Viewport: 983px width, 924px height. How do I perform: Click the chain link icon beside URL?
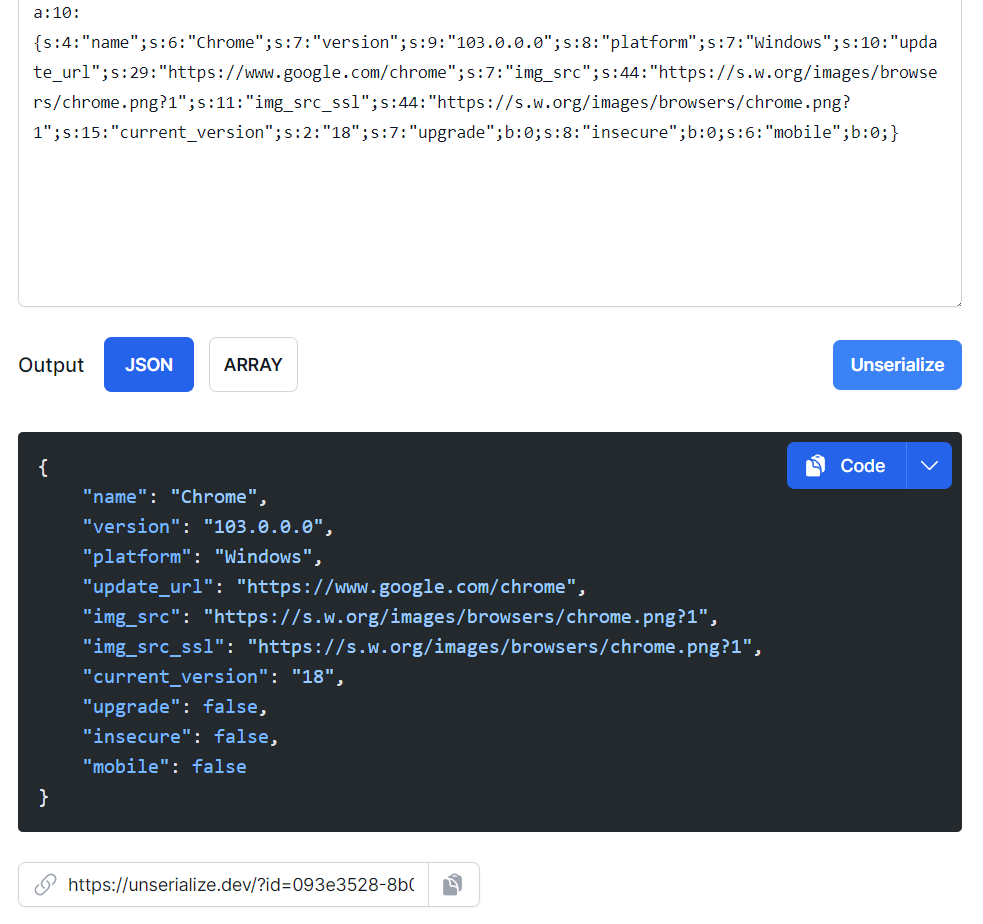coord(45,884)
